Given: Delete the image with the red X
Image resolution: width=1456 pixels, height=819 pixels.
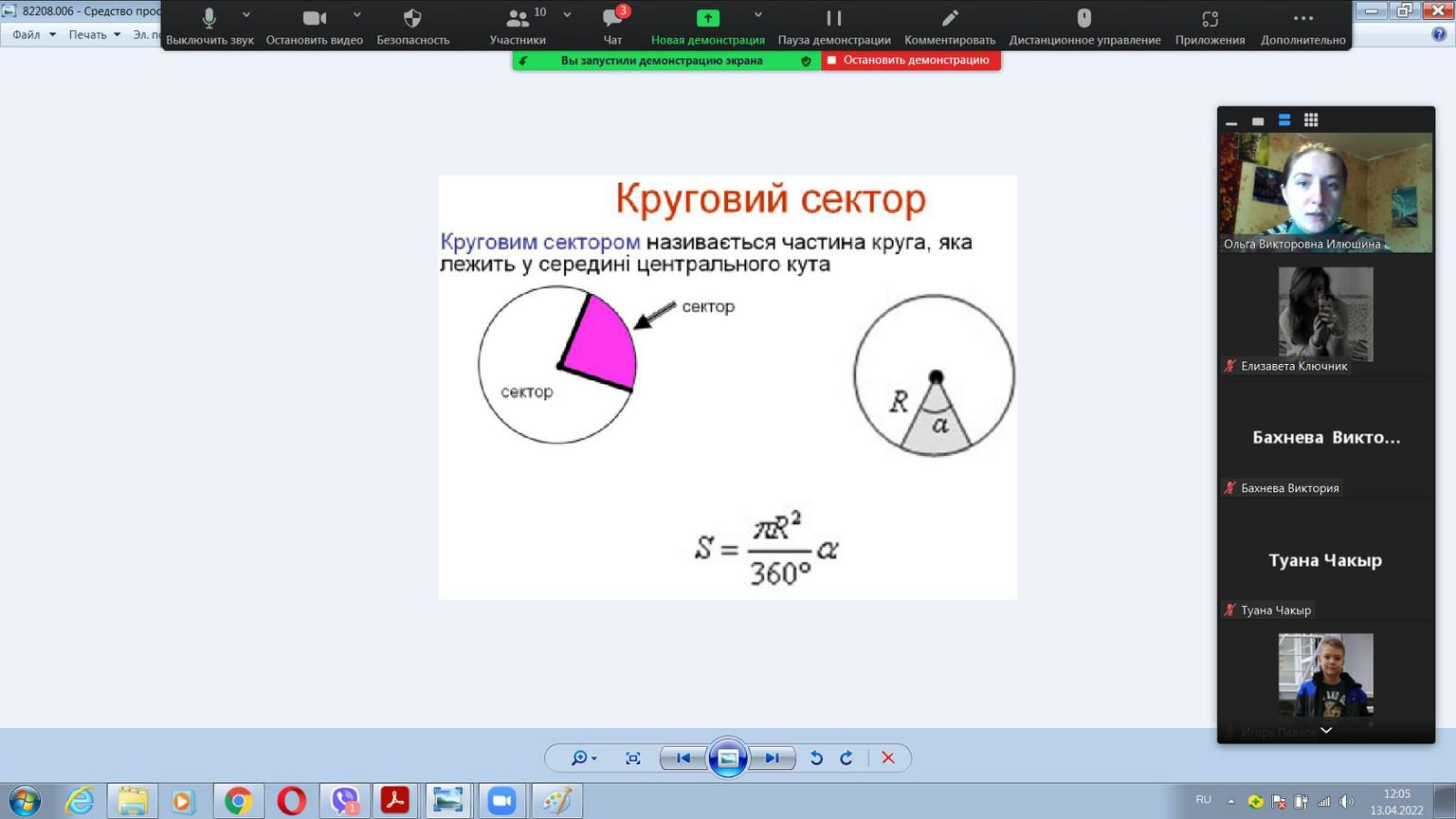Looking at the screenshot, I should click(888, 758).
